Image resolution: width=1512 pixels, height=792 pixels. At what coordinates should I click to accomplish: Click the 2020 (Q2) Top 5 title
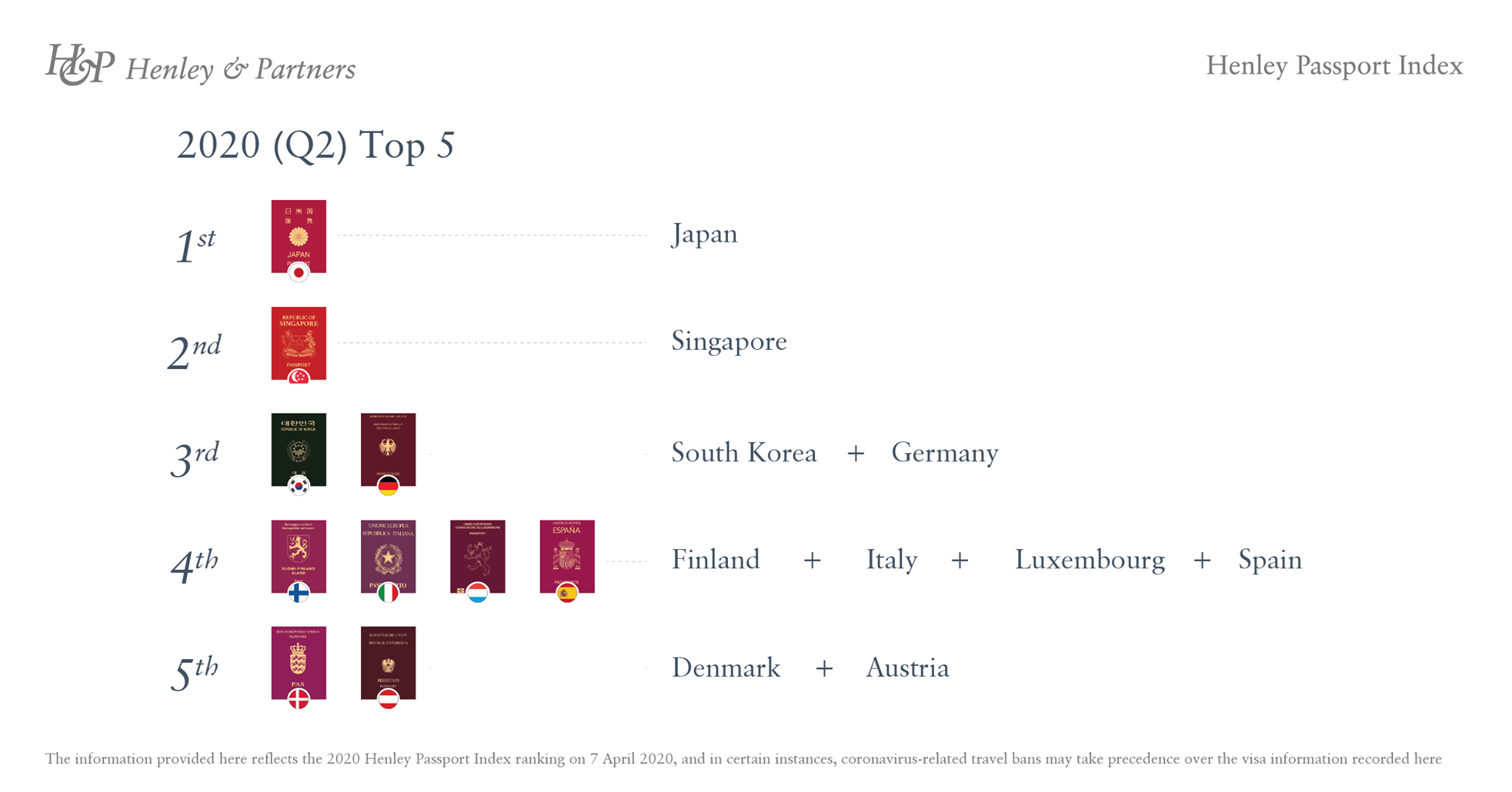(x=316, y=145)
